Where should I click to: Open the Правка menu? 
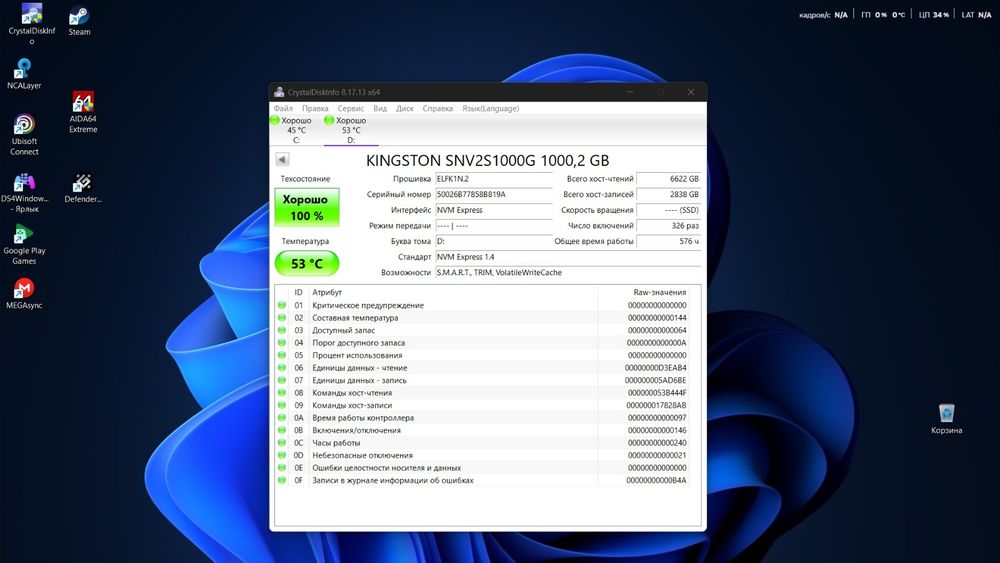(315, 108)
